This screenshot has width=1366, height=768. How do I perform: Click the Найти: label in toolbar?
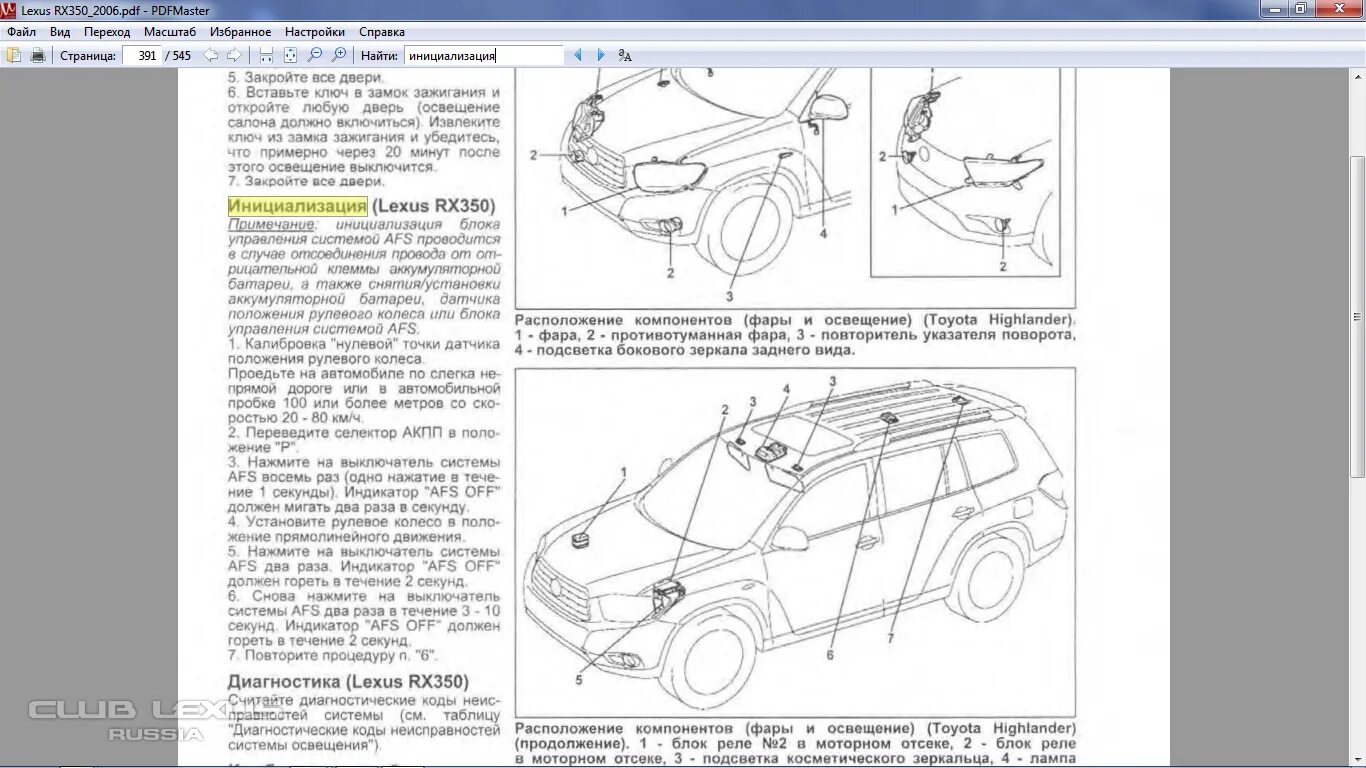pos(380,55)
